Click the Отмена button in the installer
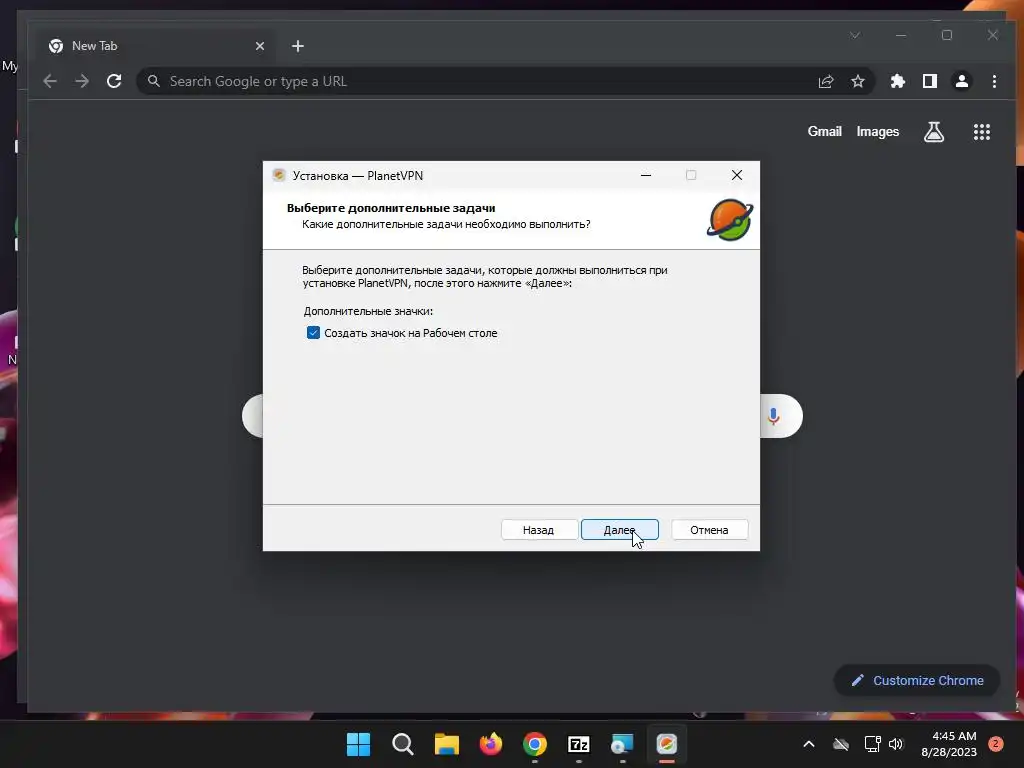The width and height of the screenshot is (1024, 768). point(709,530)
